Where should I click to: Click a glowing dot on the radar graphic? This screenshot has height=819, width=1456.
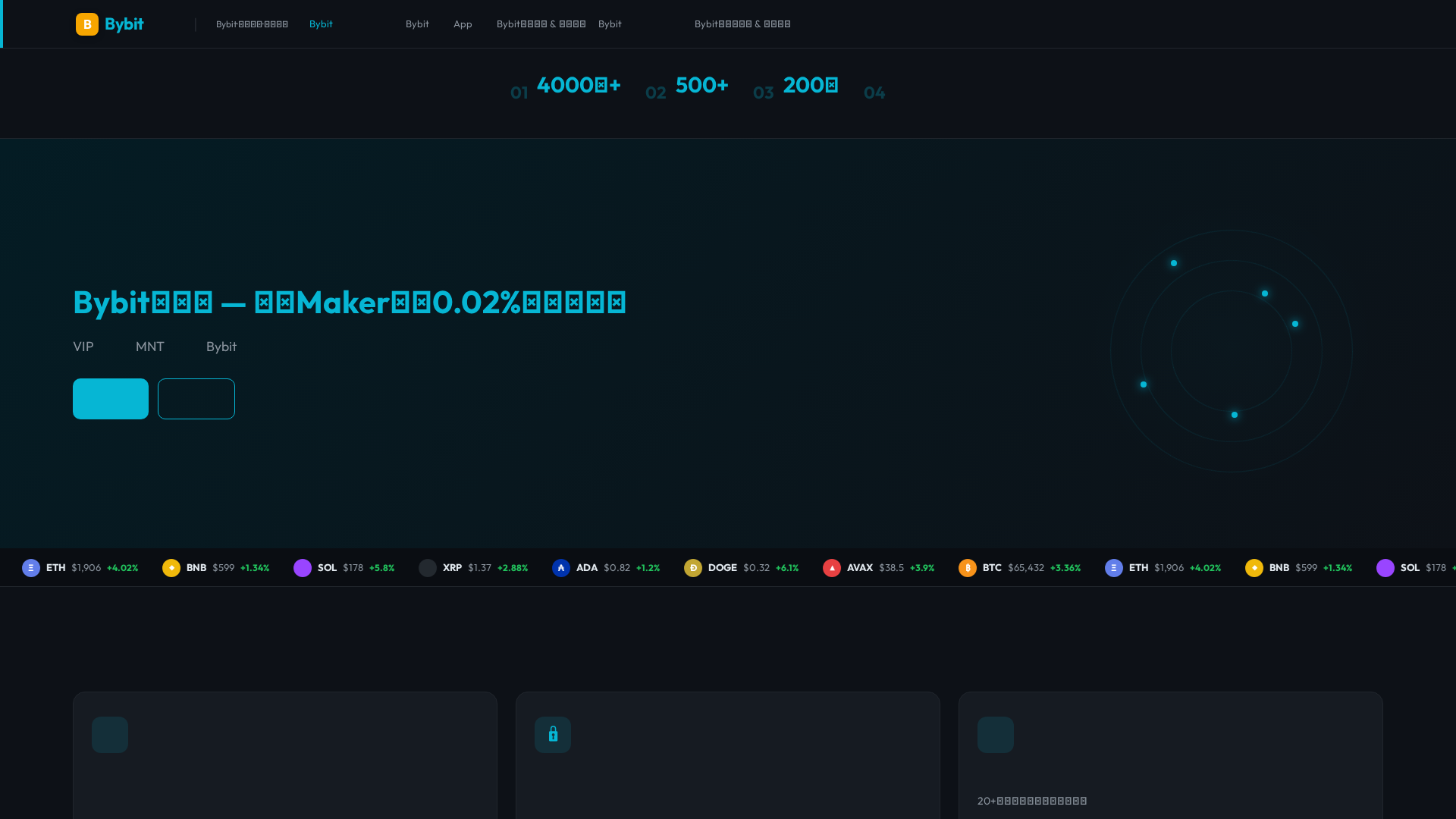tap(1174, 263)
